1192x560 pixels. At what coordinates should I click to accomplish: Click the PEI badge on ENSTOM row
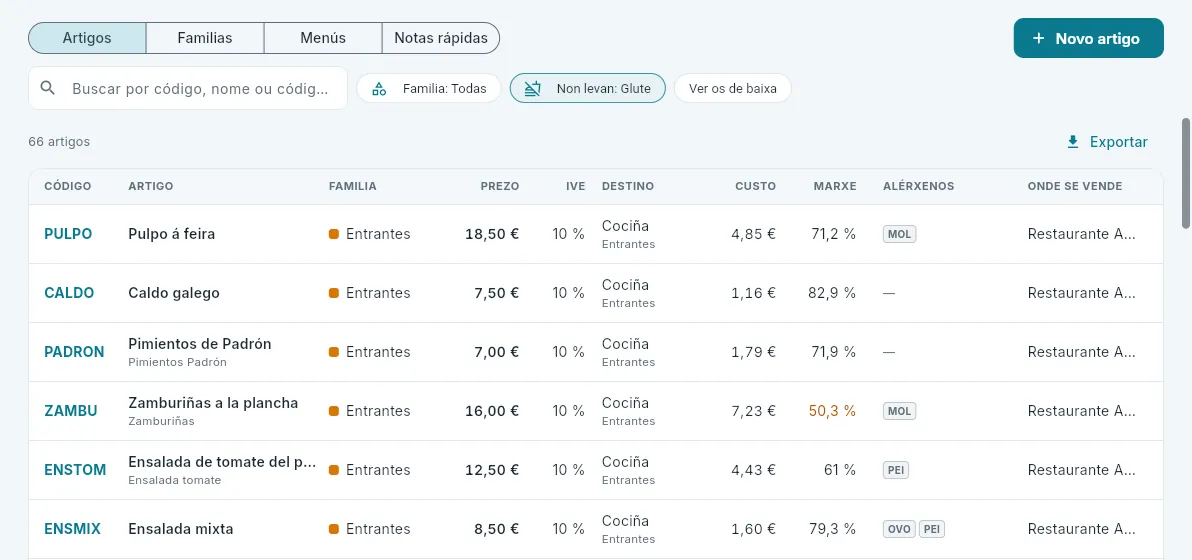[896, 470]
